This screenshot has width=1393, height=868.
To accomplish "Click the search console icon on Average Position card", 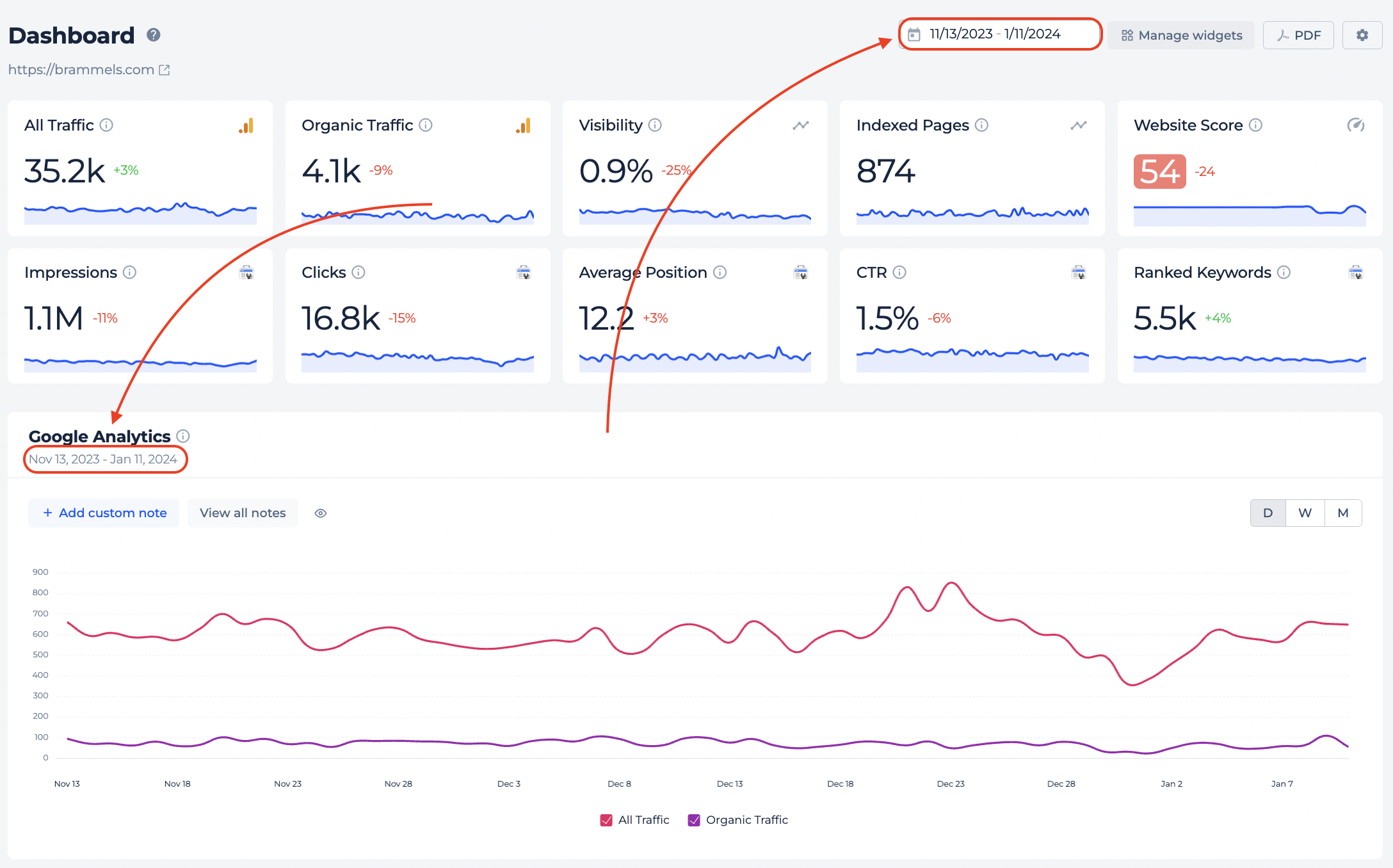I will [x=801, y=273].
